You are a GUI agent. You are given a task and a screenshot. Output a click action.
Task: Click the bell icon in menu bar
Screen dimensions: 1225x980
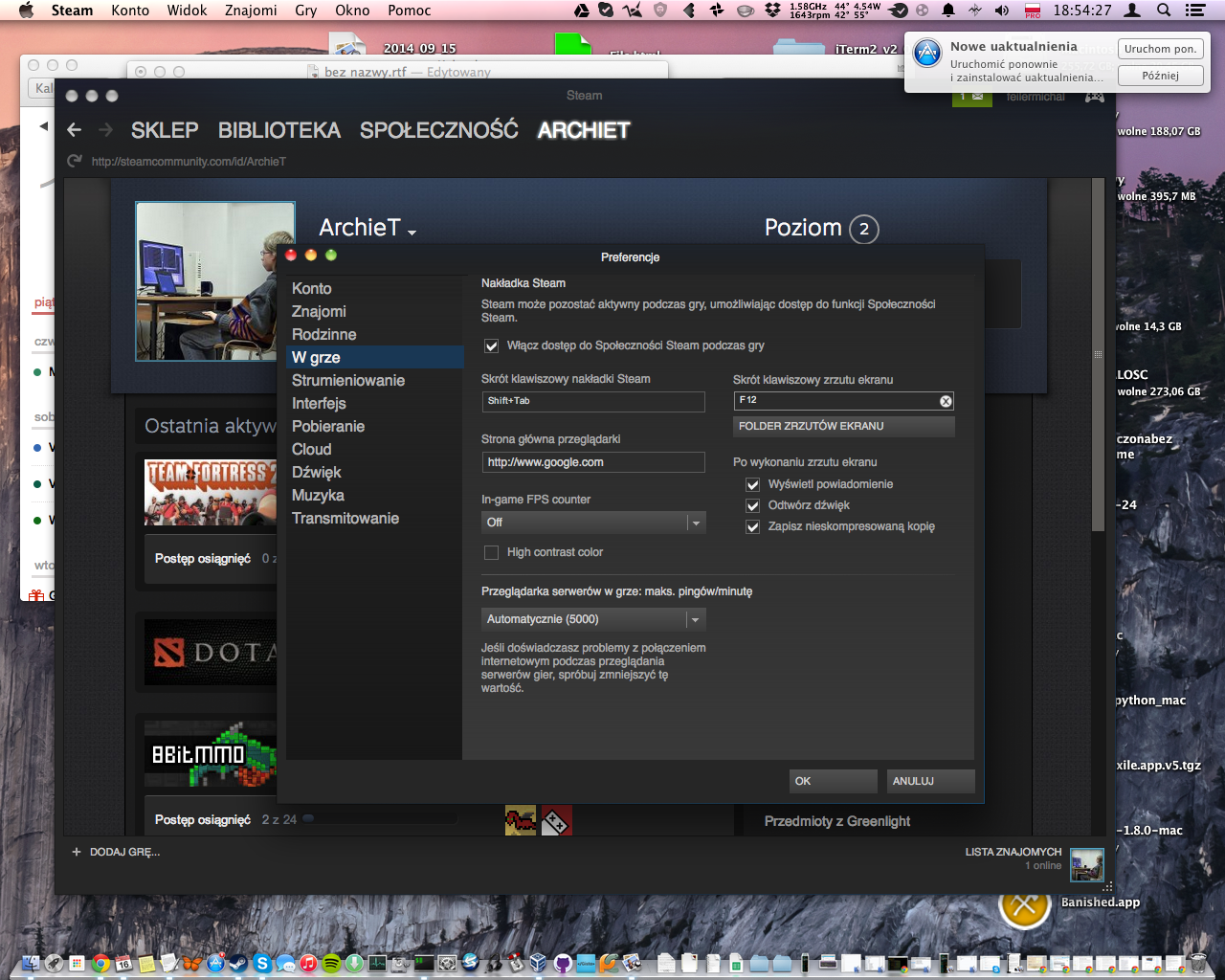948,11
